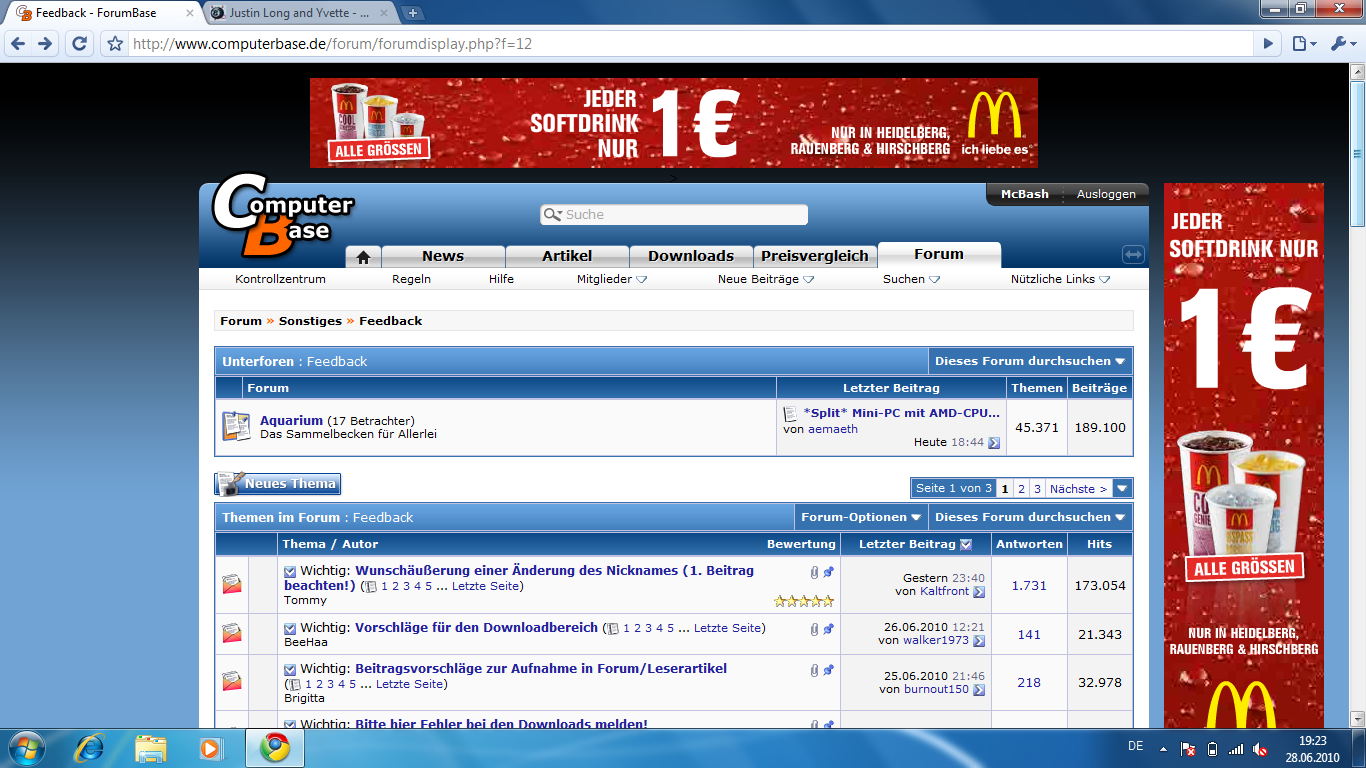Click the ComputerBase home icon tab
Viewport: 1366px width, 768px height.
[363, 257]
